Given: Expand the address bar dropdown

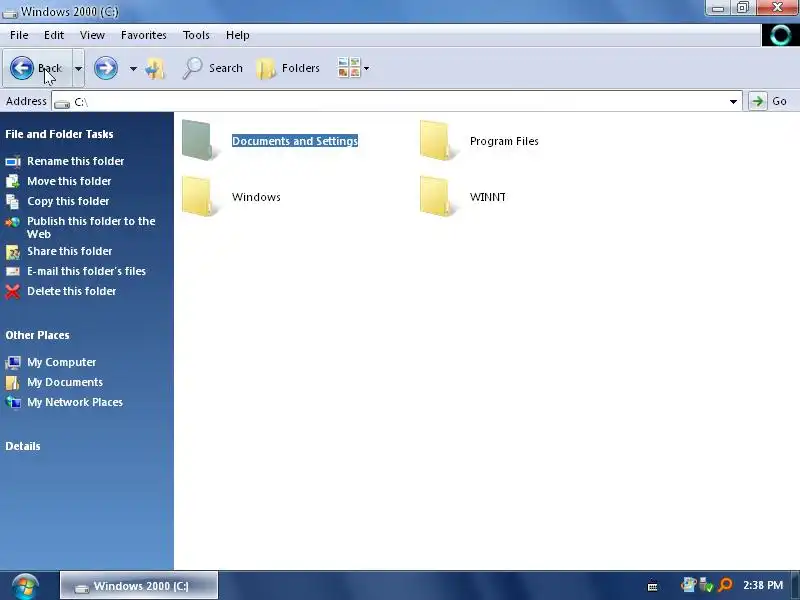Looking at the screenshot, I should click(733, 102).
